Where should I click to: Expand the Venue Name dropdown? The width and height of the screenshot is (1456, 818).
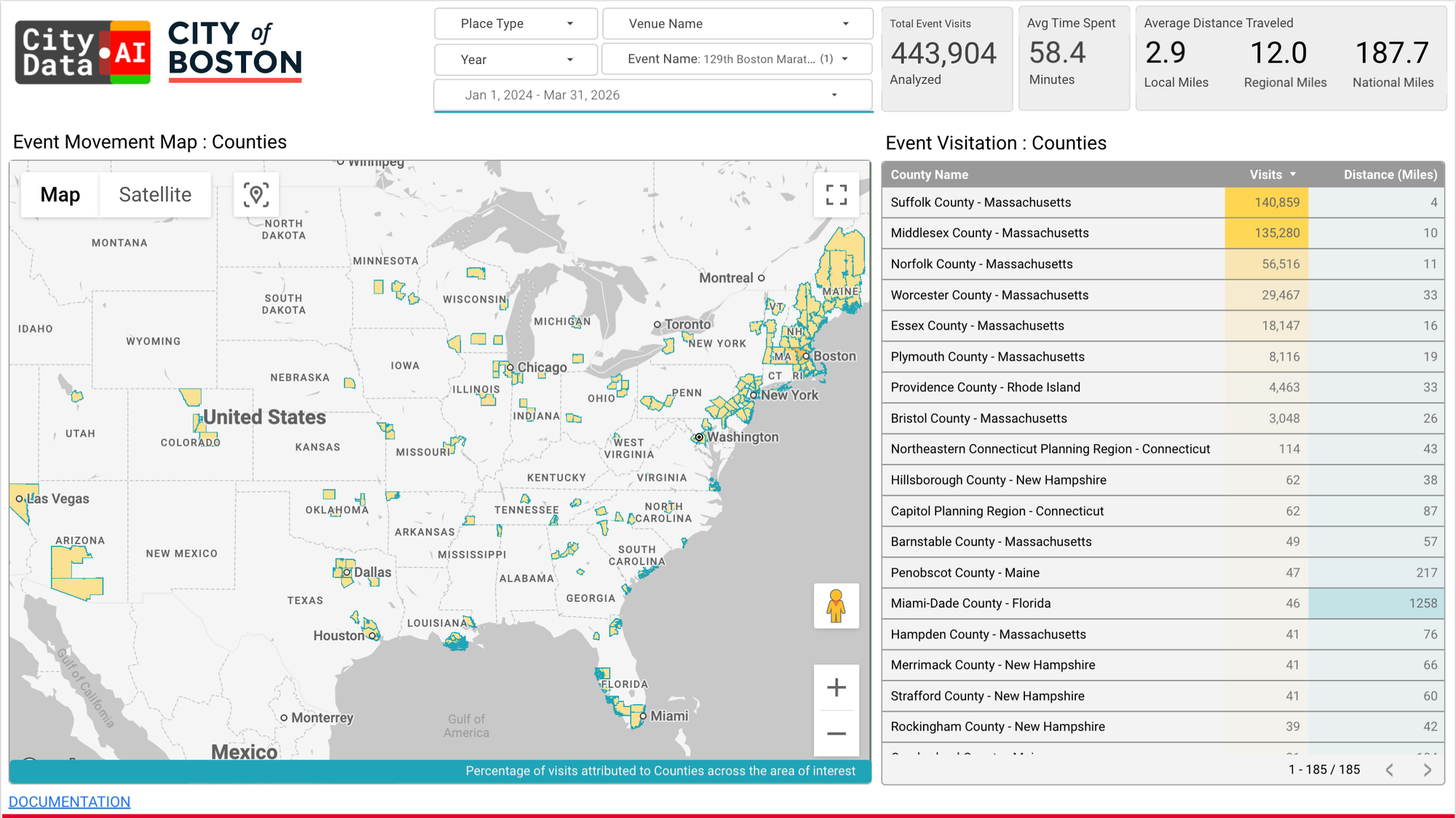pyautogui.click(x=737, y=24)
